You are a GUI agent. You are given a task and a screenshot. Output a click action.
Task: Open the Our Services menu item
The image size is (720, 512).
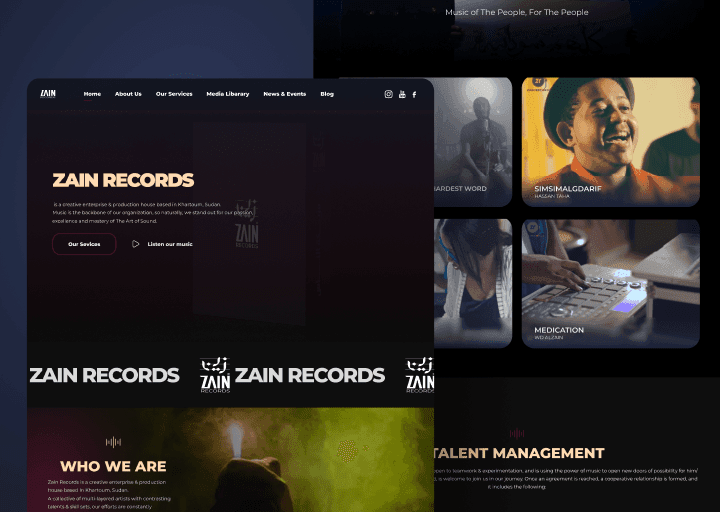click(x=174, y=94)
